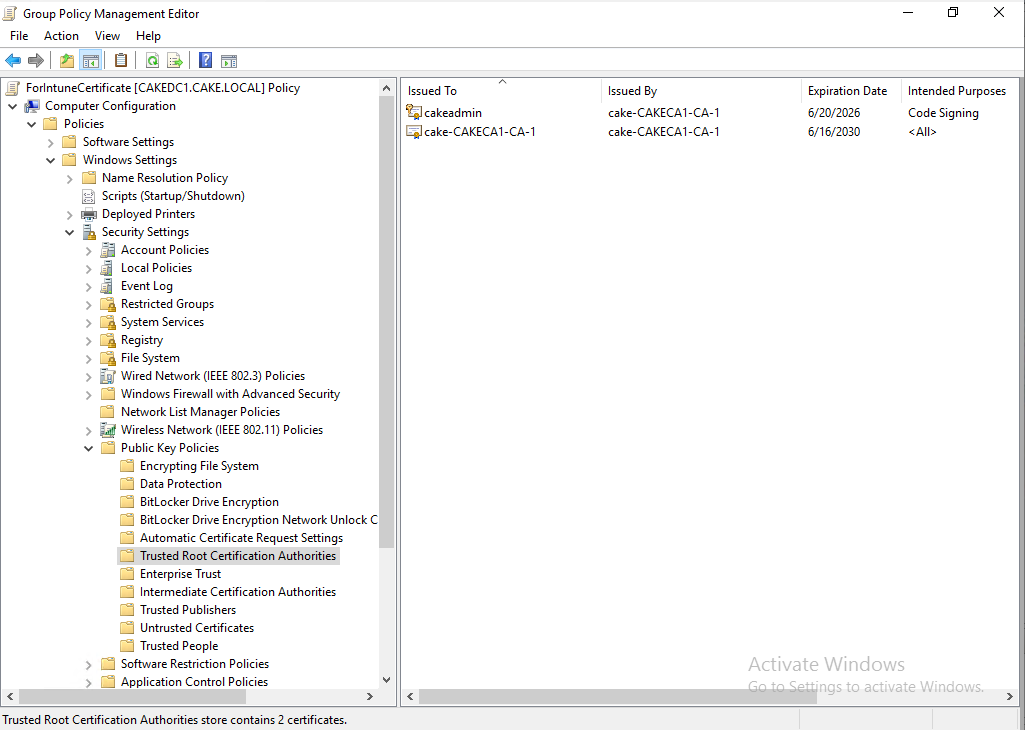
Task: Click the Event Log icon
Action: [108, 286]
